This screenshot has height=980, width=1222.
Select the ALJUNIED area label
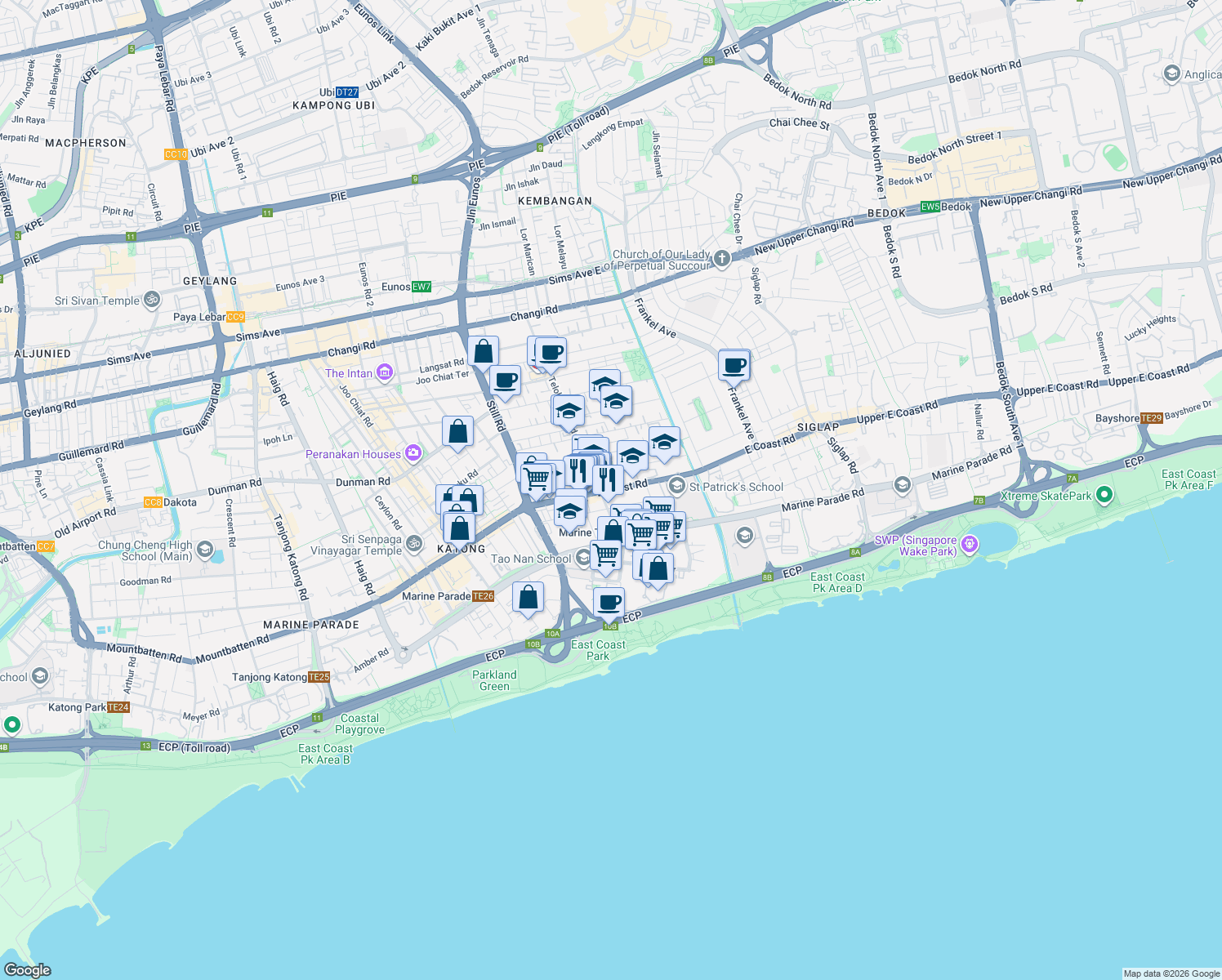tap(42, 354)
